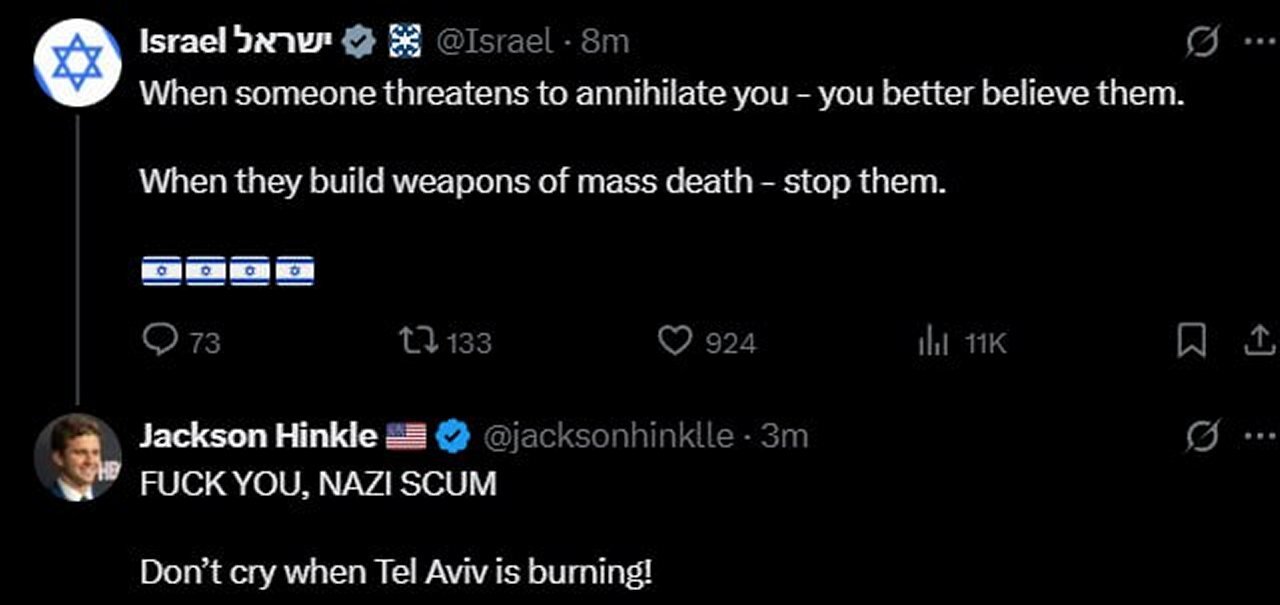The image size is (1280, 605).
Task: Open the more options menu on Jackson Hinkle's reply
Action: [x=1254, y=436]
